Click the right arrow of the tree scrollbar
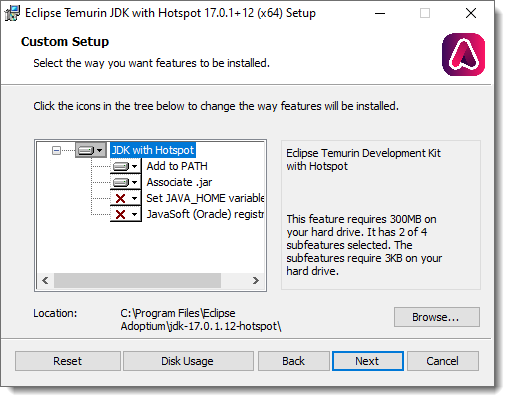 (x=256, y=280)
